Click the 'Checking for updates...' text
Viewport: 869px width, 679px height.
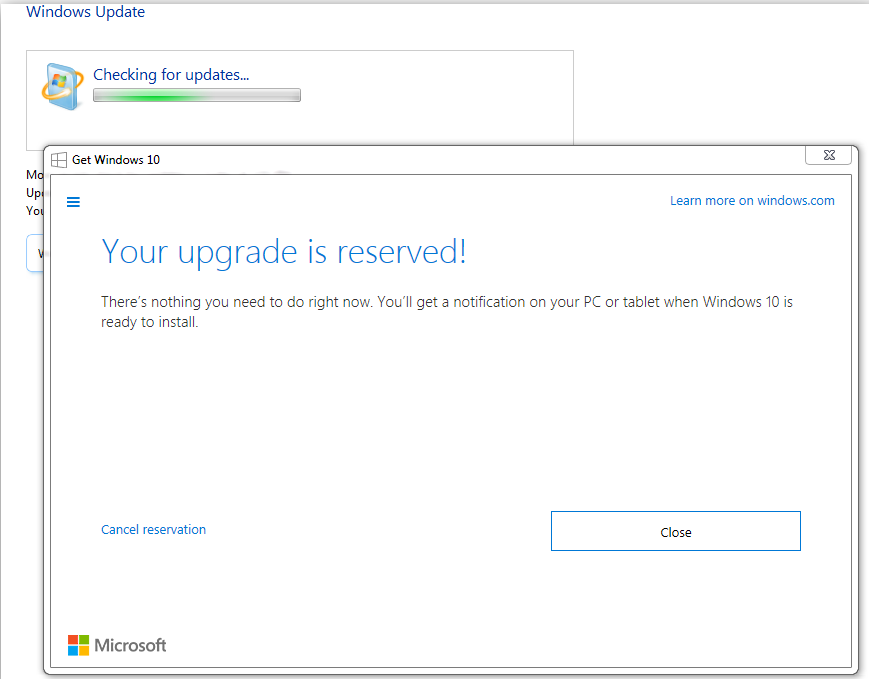pyautogui.click(x=171, y=75)
